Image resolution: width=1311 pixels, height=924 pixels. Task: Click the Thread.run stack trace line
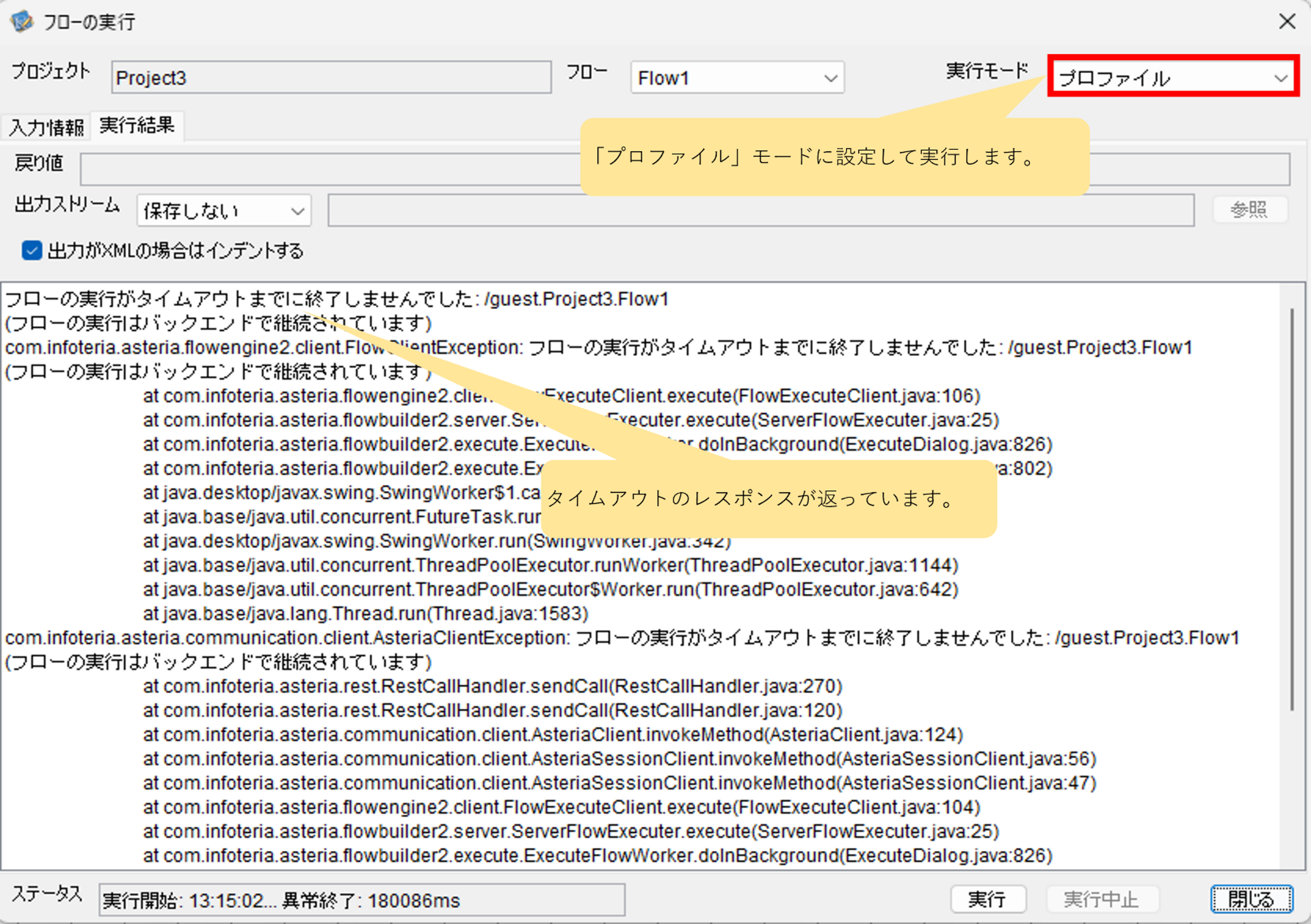(x=365, y=614)
